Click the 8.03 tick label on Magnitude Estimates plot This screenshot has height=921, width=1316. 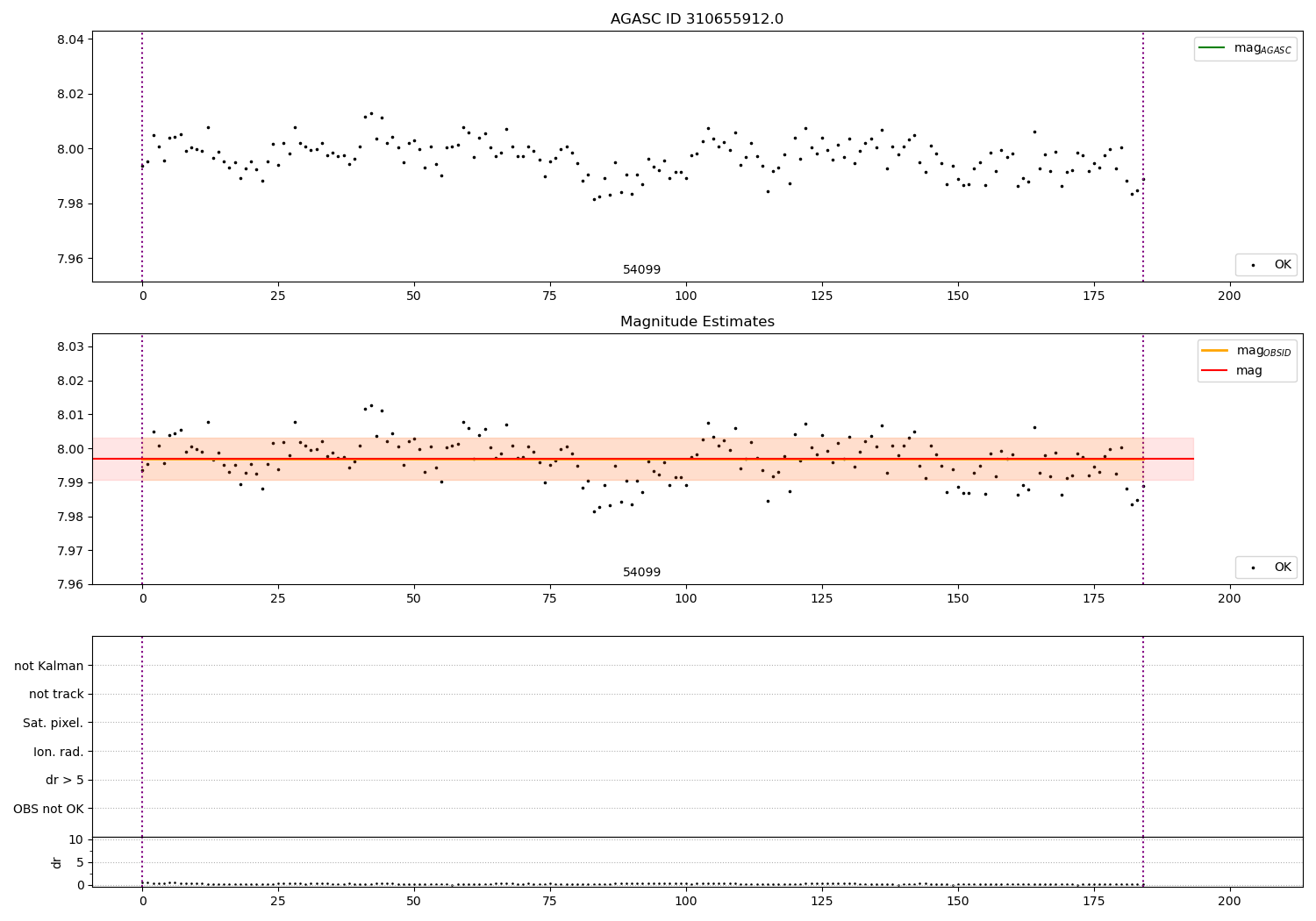71,347
